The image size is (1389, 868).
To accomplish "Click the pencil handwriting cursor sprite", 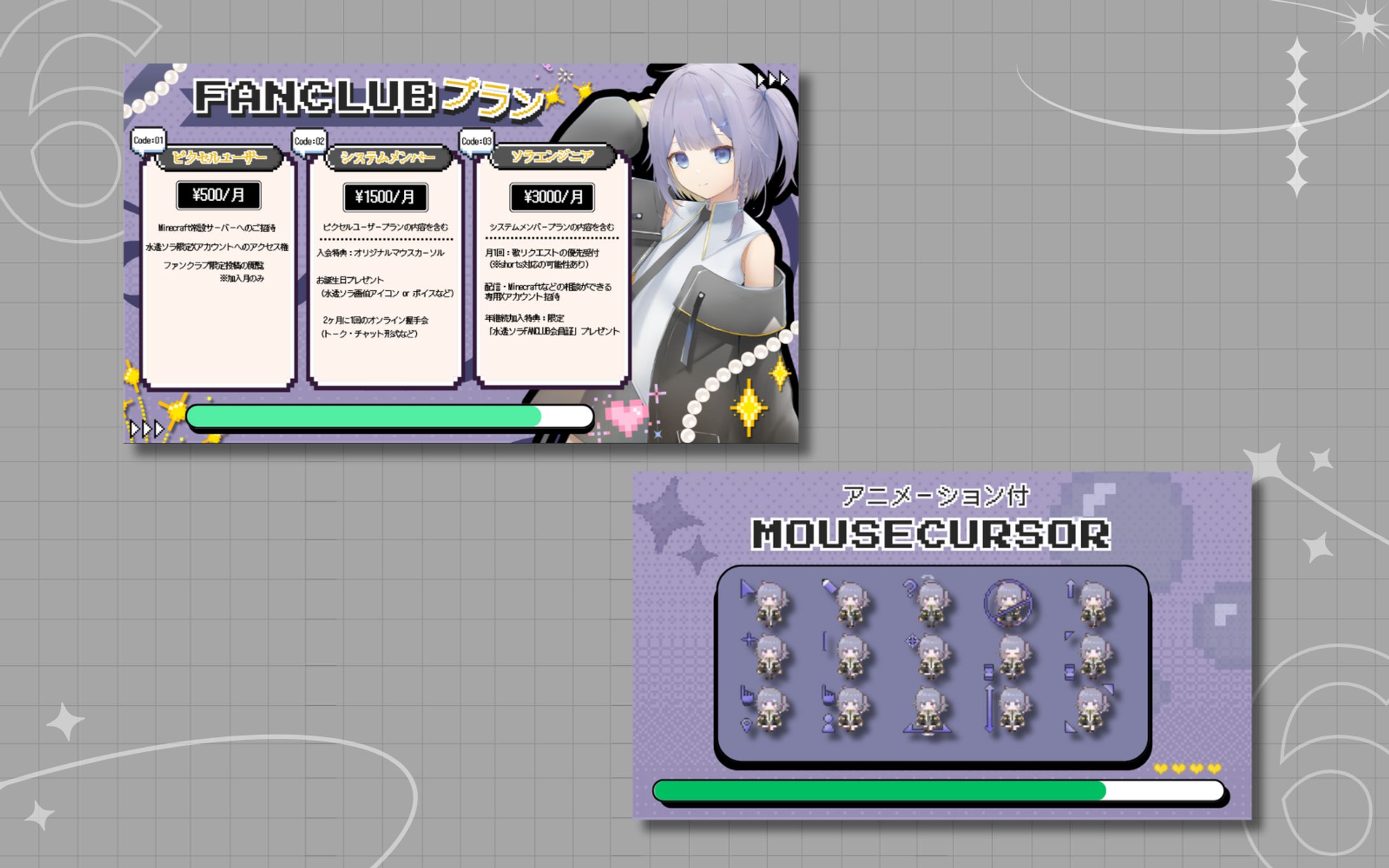I will tap(846, 603).
